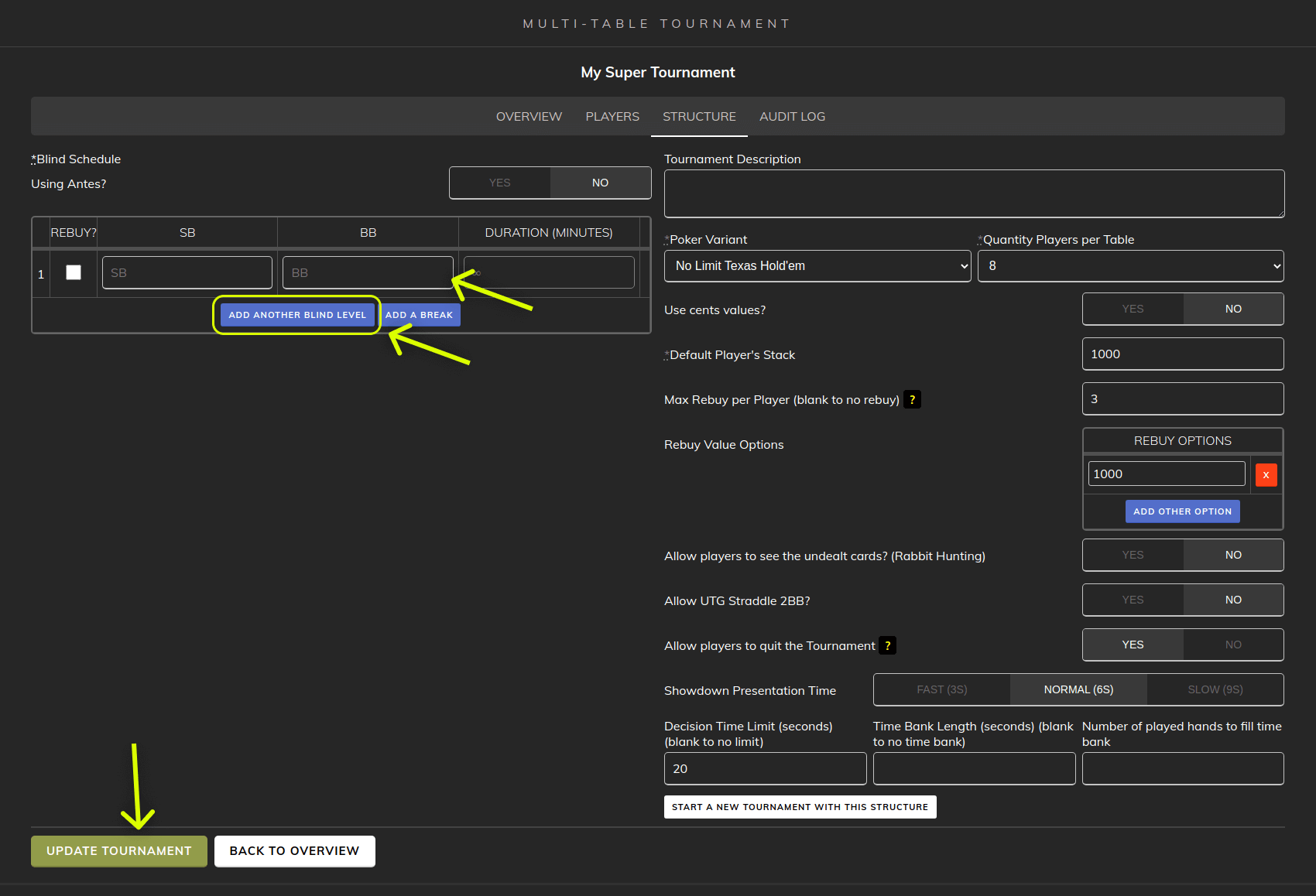Image resolution: width=1316 pixels, height=896 pixels.
Task: Click the played hands to fill time bank field
Action: [1183, 768]
